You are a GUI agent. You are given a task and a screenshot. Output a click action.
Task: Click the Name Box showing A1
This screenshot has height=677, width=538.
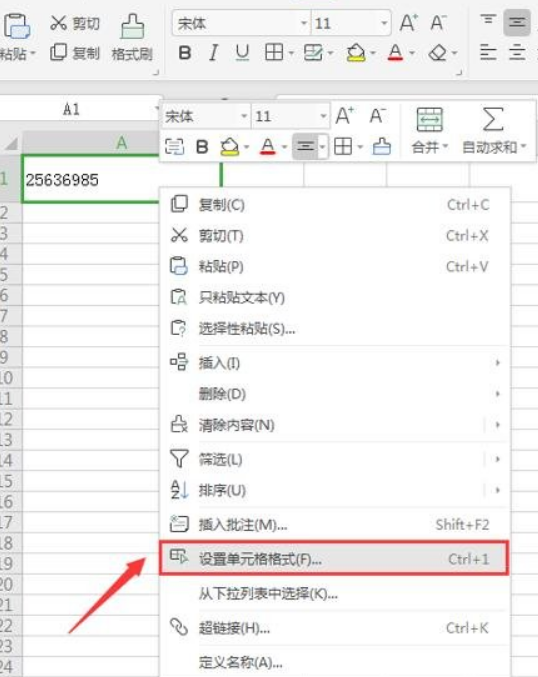click(72, 109)
